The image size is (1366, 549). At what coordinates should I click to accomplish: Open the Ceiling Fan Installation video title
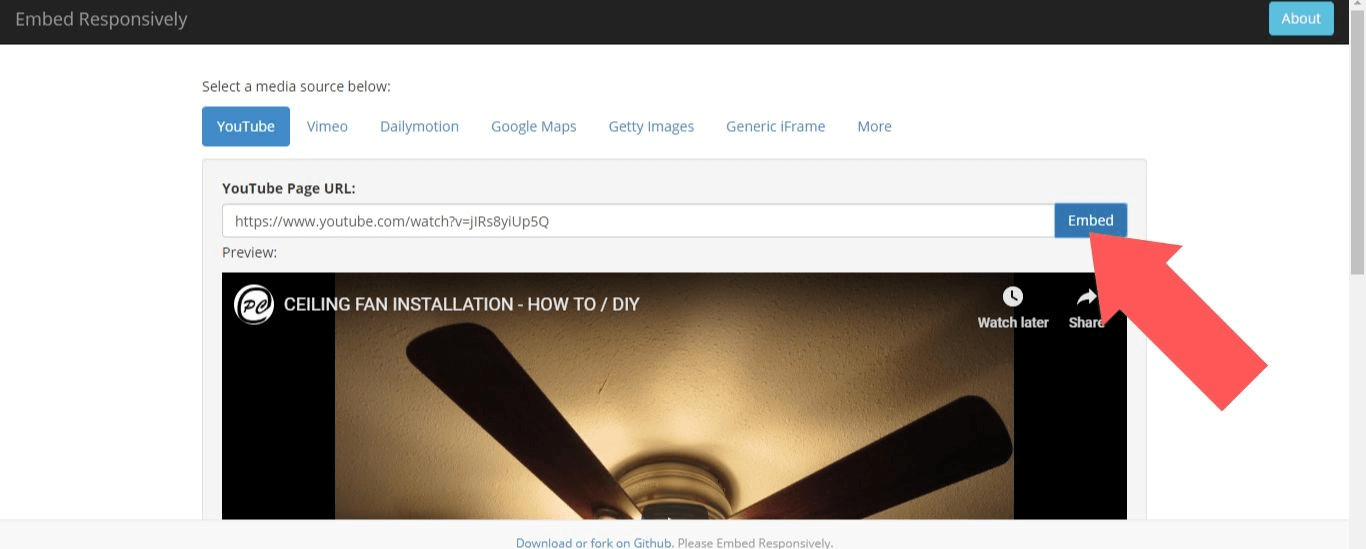click(x=461, y=304)
